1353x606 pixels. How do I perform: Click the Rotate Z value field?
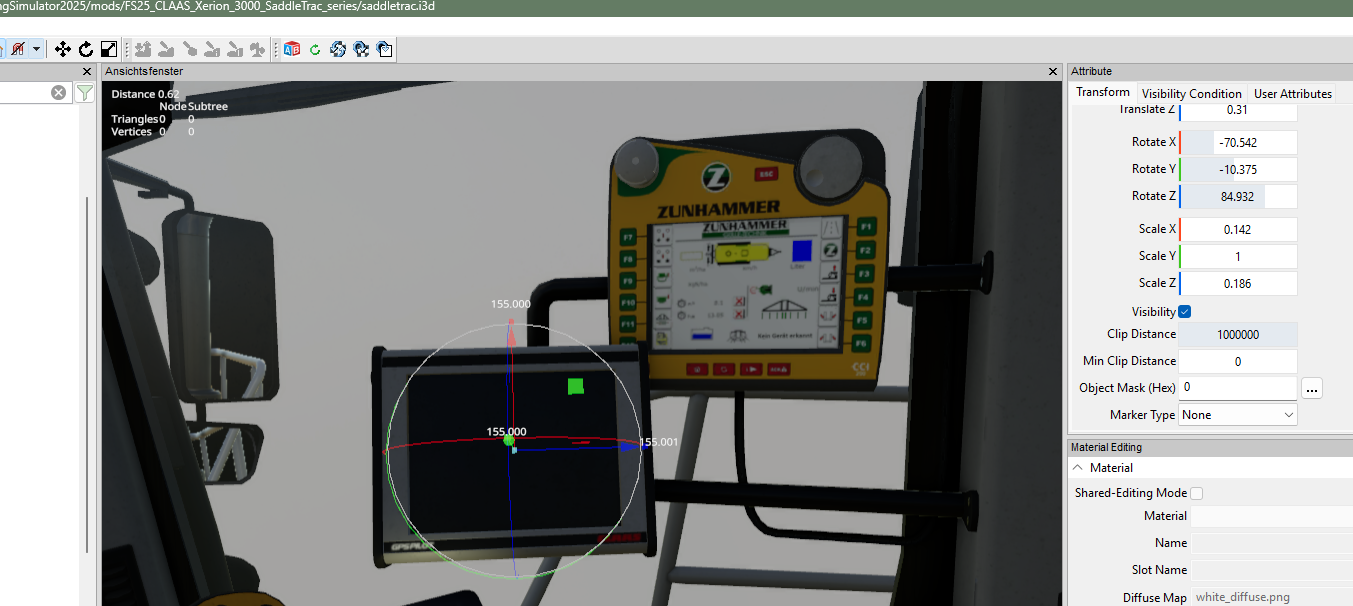1238,197
